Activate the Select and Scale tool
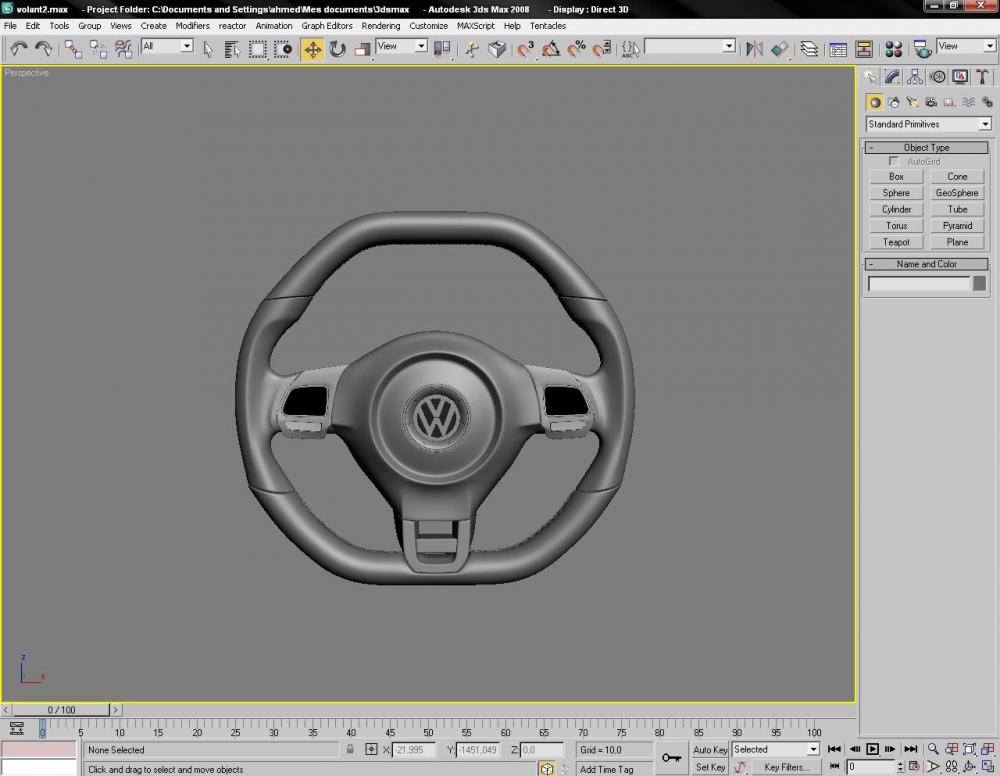The image size is (1000, 776). [x=362, y=49]
